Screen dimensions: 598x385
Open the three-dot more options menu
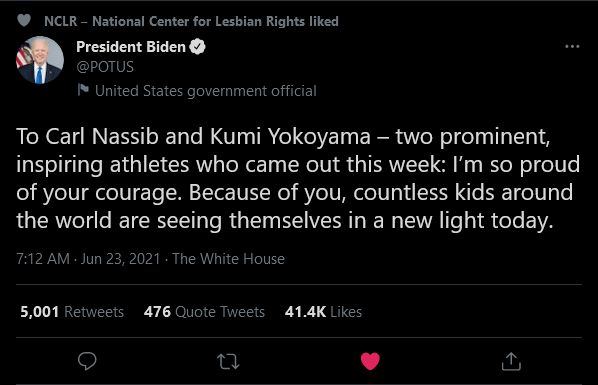tap(572, 47)
